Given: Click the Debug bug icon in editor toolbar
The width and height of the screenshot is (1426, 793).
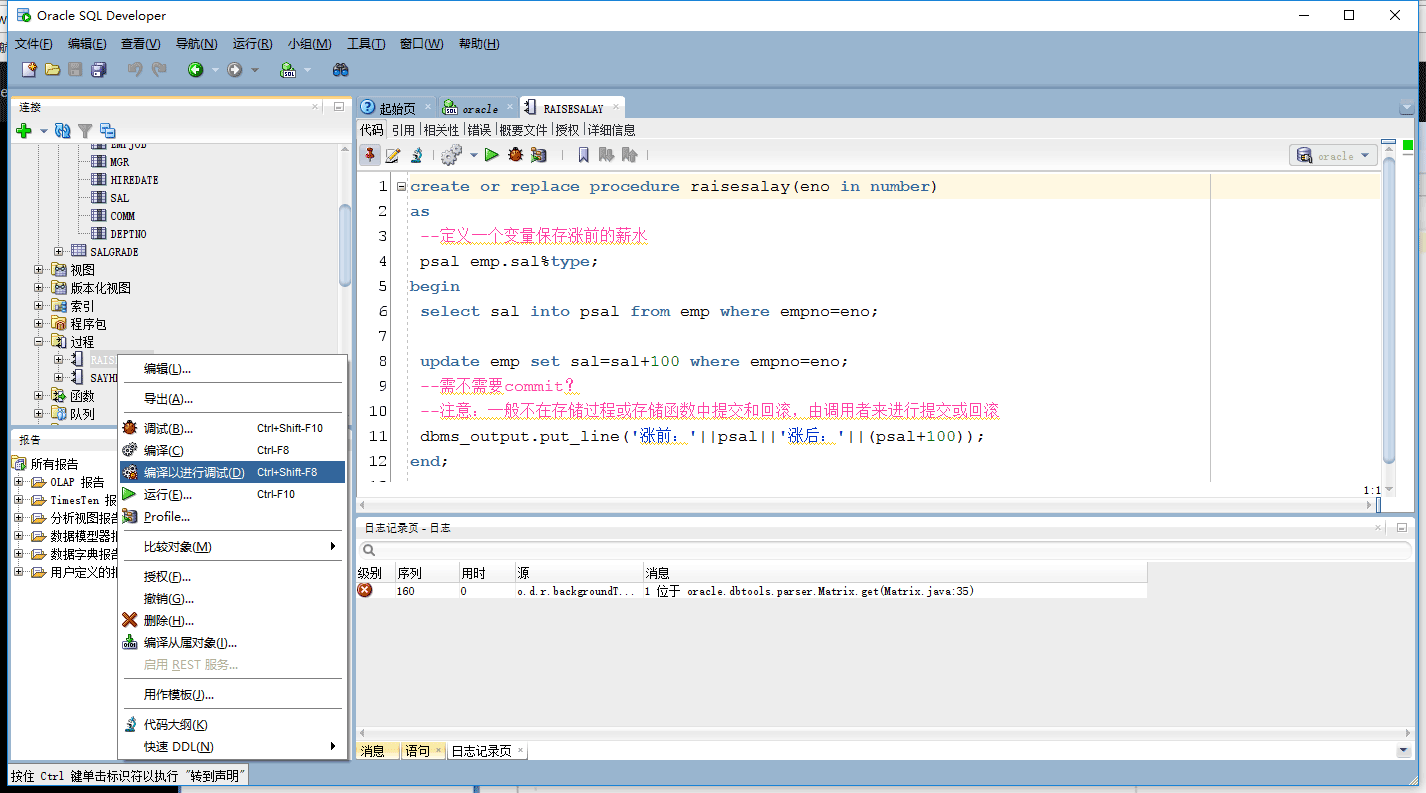Looking at the screenshot, I should point(515,155).
